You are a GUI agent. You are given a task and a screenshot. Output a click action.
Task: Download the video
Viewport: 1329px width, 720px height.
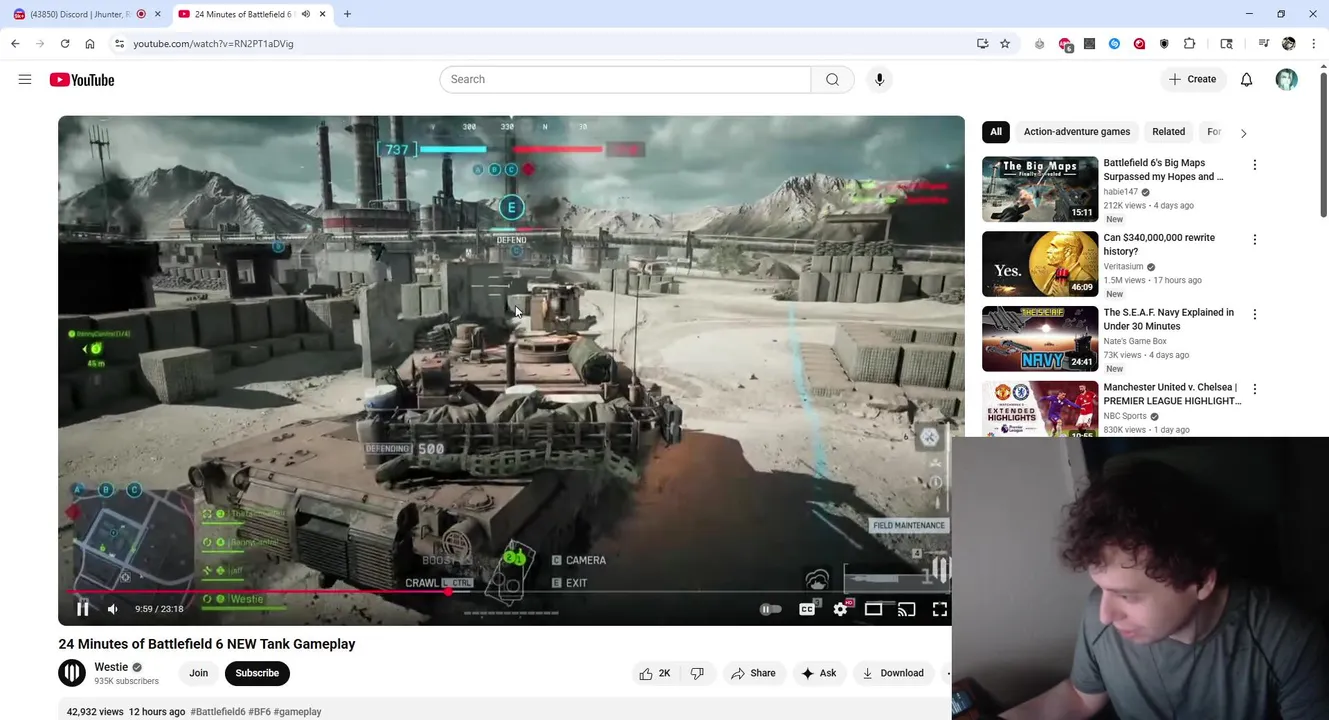pyautogui.click(x=893, y=674)
